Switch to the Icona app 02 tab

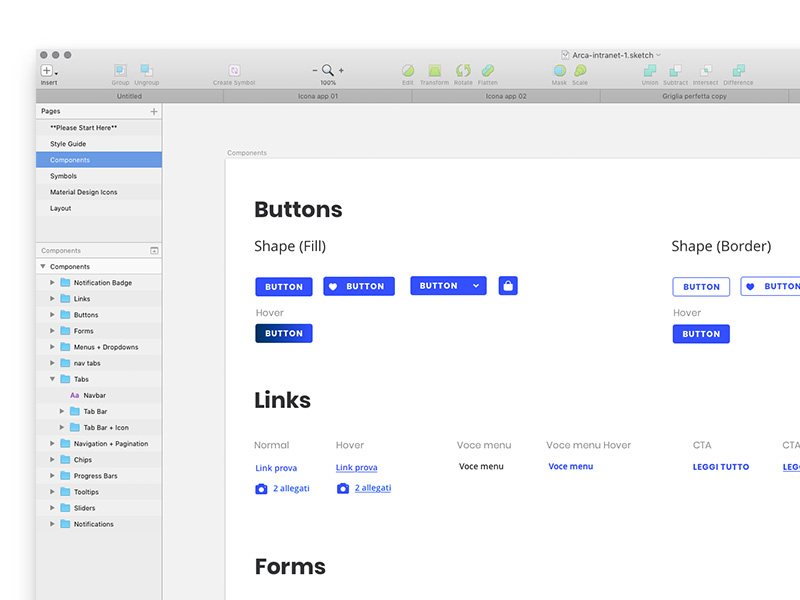pyautogui.click(x=506, y=96)
